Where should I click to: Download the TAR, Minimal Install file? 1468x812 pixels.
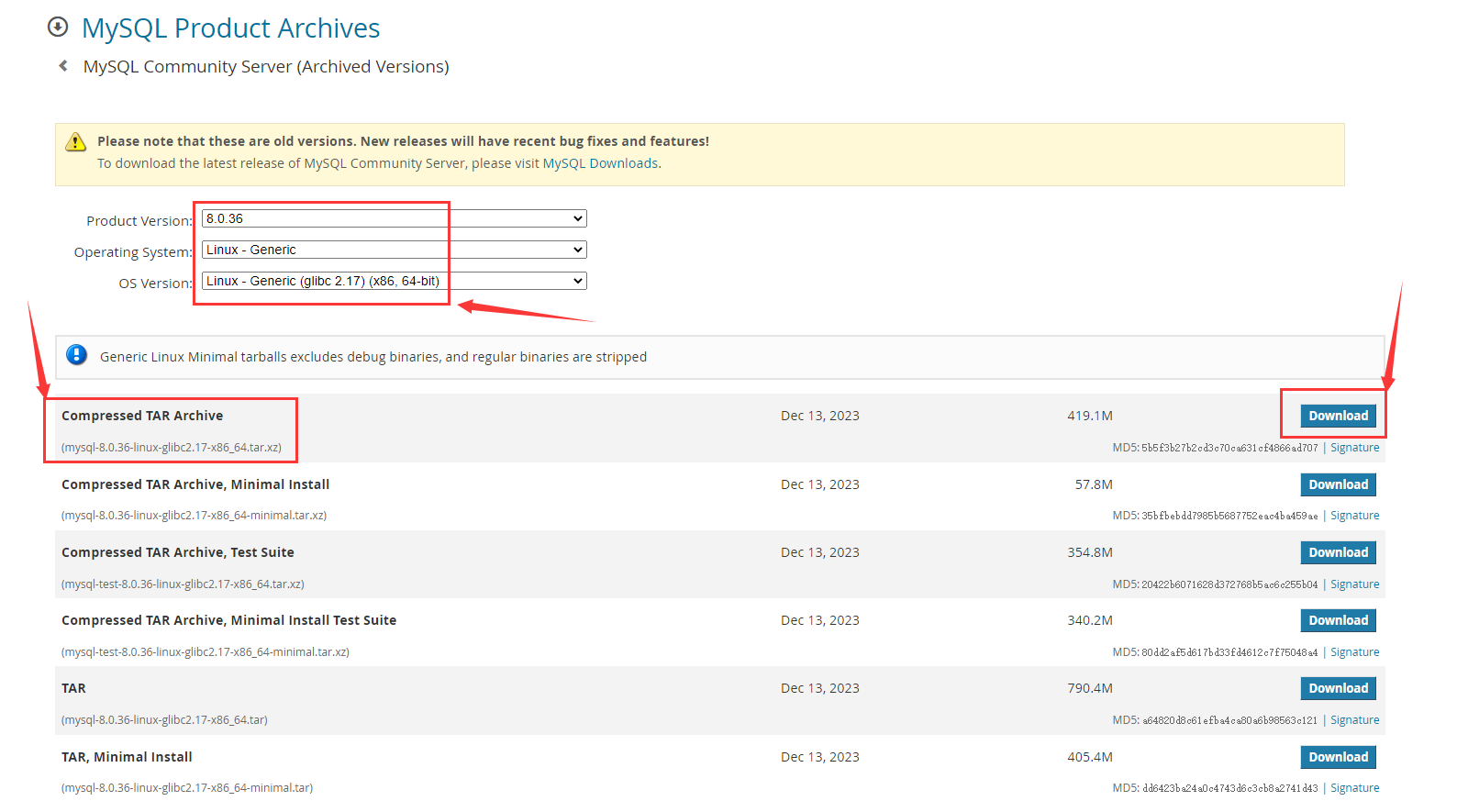point(1338,757)
